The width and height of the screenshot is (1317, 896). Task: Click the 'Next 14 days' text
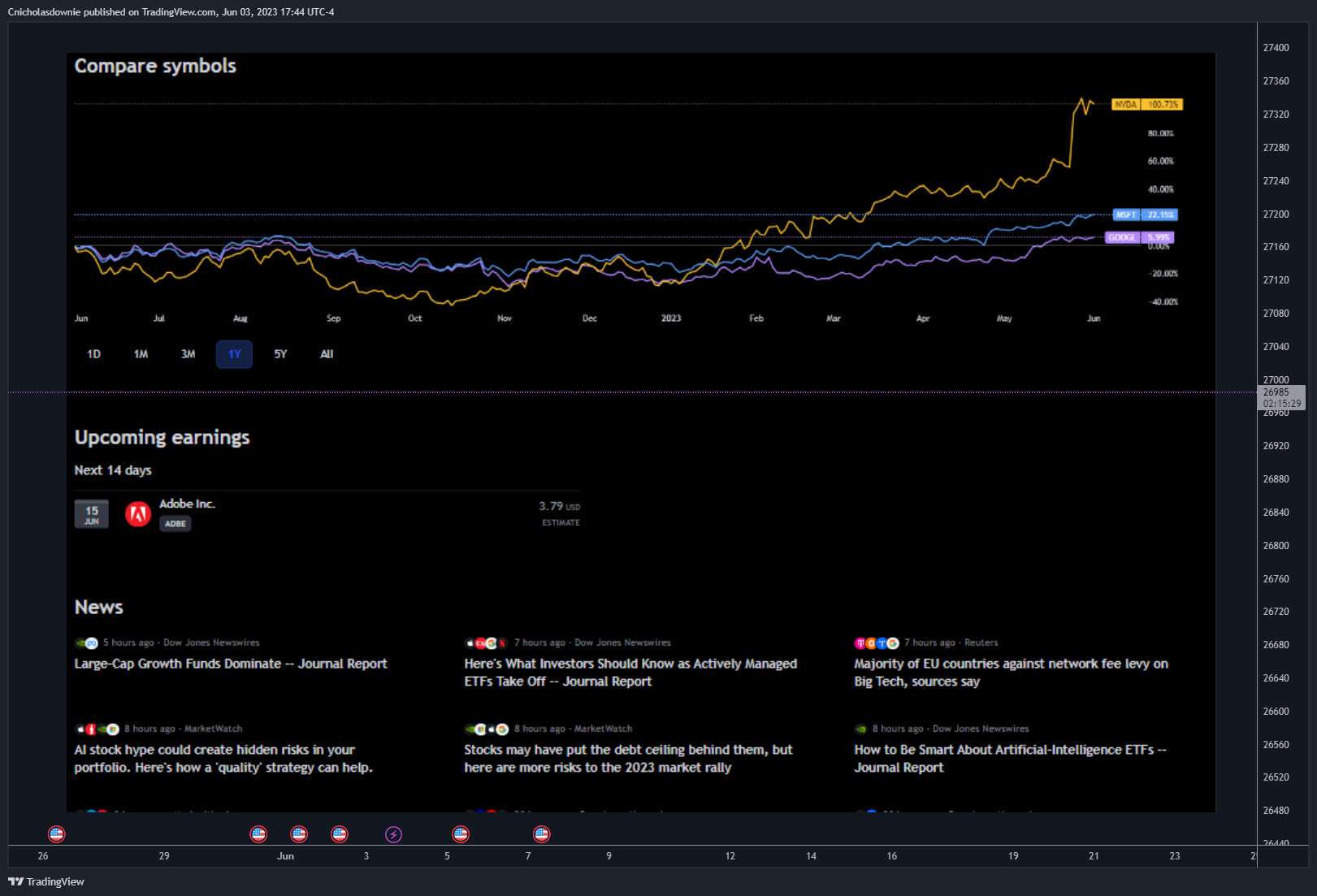coord(113,470)
